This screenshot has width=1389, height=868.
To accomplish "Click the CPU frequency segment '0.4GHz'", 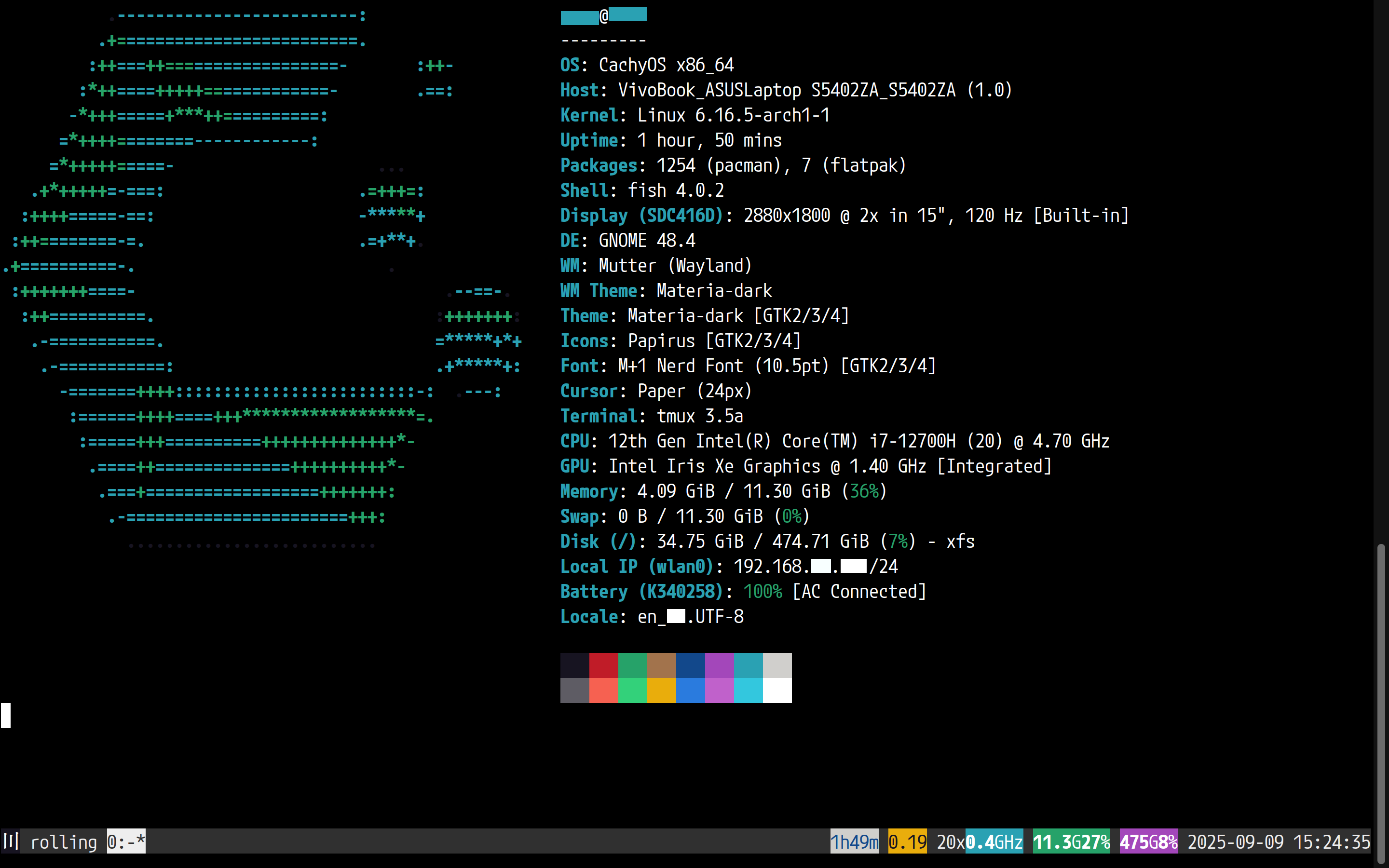I will [x=994, y=841].
